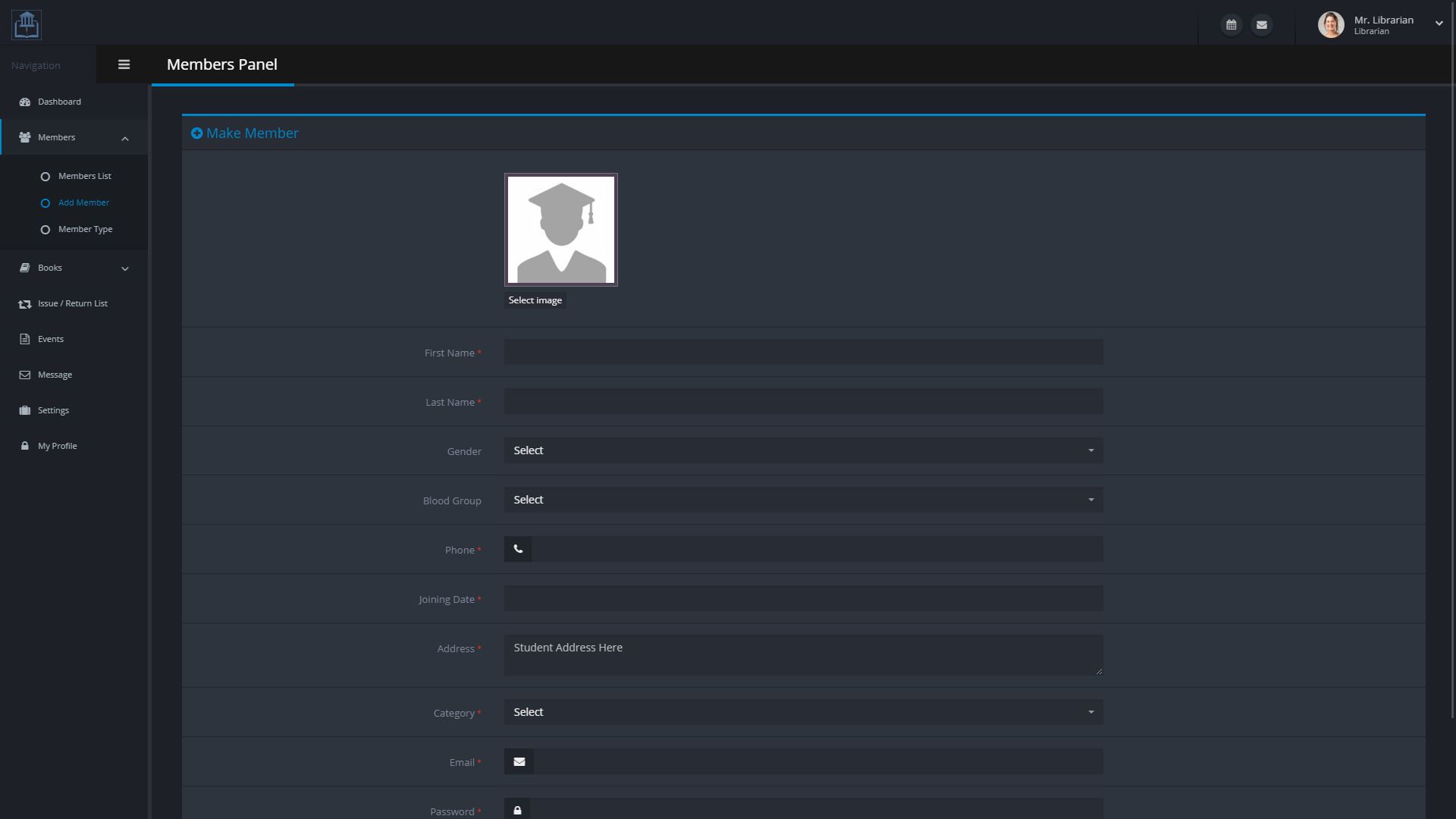Screen dimensions: 1456x819
Task: Focus the Last Name input field
Action: pyautogui.click(x=803, y=401)
